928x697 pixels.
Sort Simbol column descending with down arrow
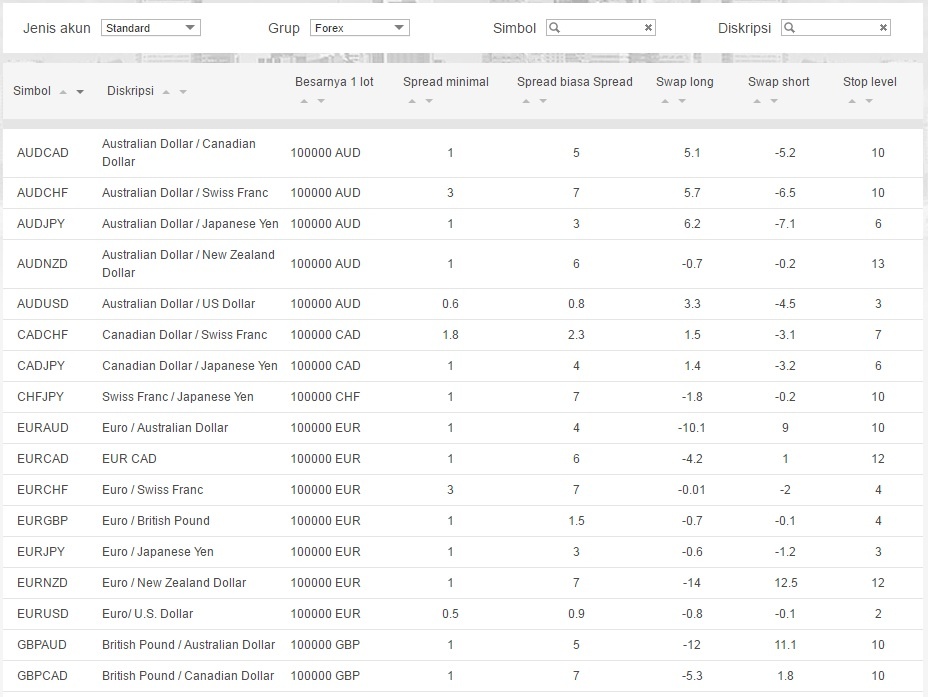point(81,92)
